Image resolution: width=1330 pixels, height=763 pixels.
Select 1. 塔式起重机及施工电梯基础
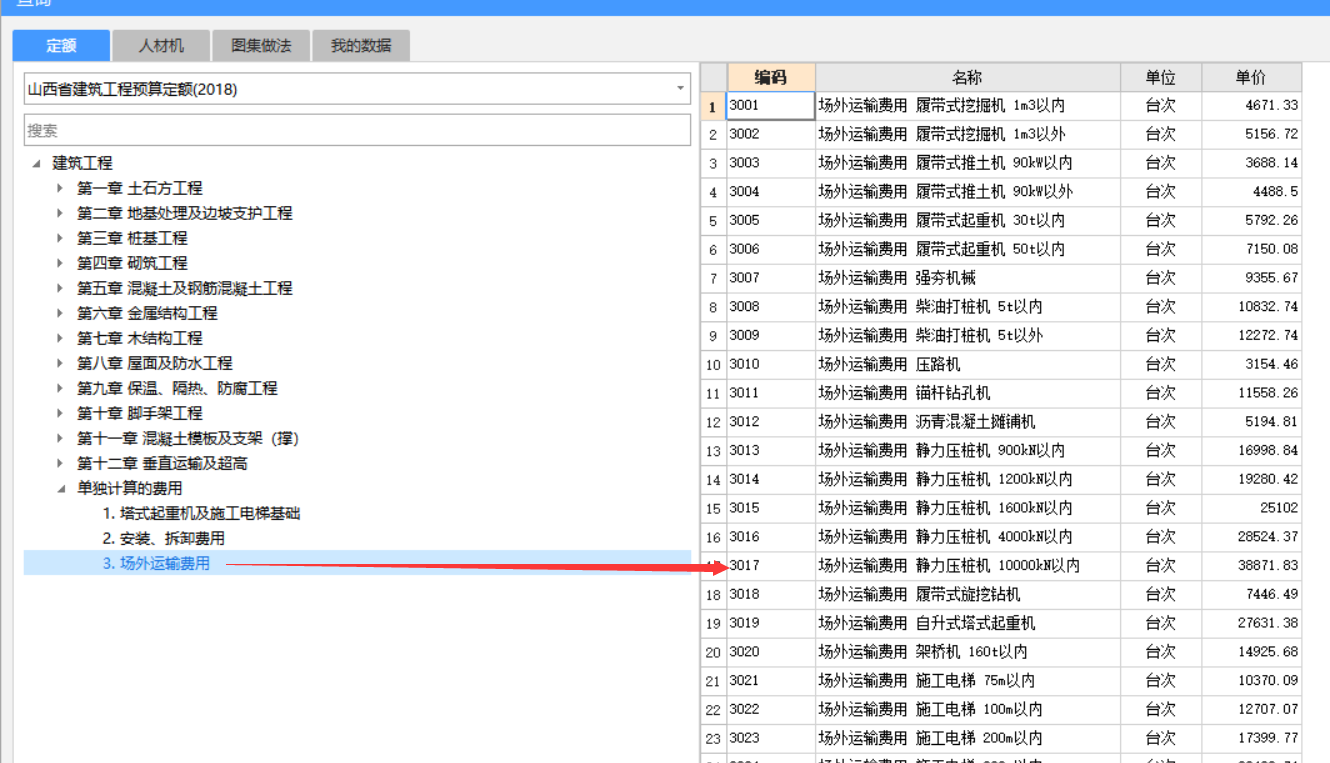tap(201, 513)
